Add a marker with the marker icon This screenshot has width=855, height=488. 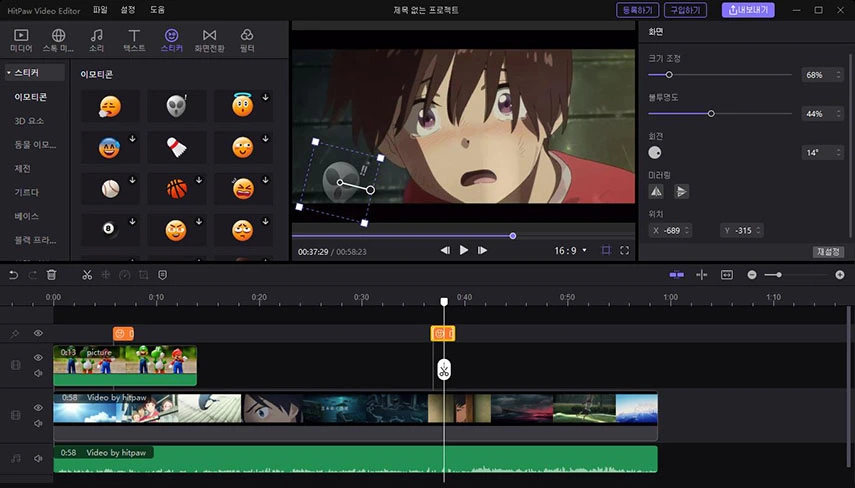pyautogui.click(x=162, y=275)
